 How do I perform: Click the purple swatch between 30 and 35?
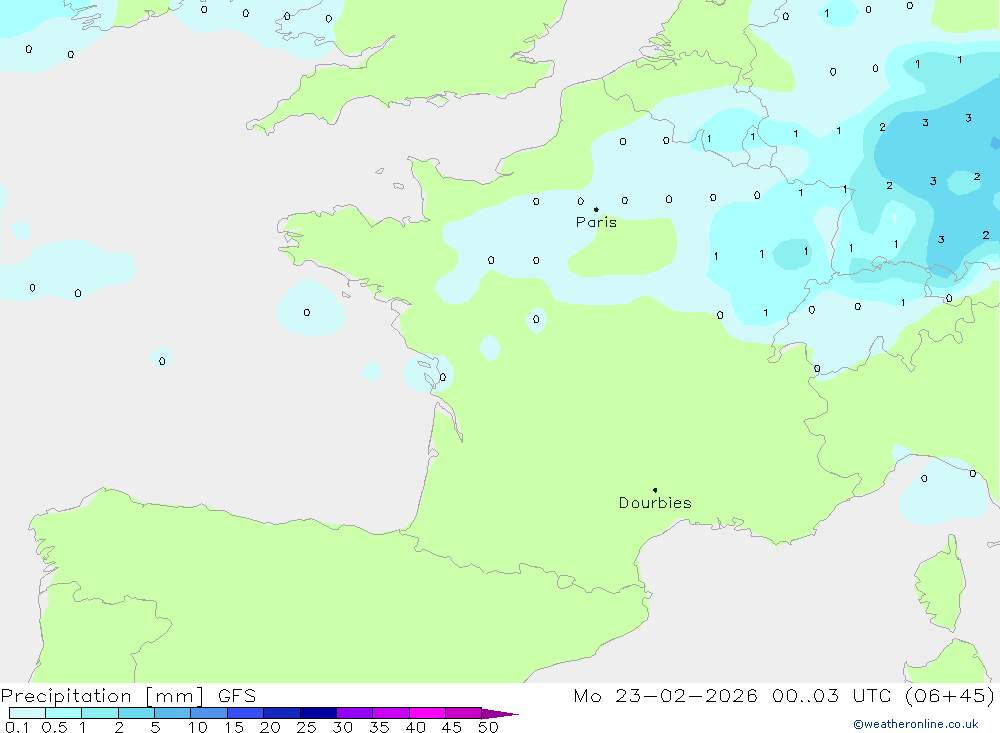point(354,713)
